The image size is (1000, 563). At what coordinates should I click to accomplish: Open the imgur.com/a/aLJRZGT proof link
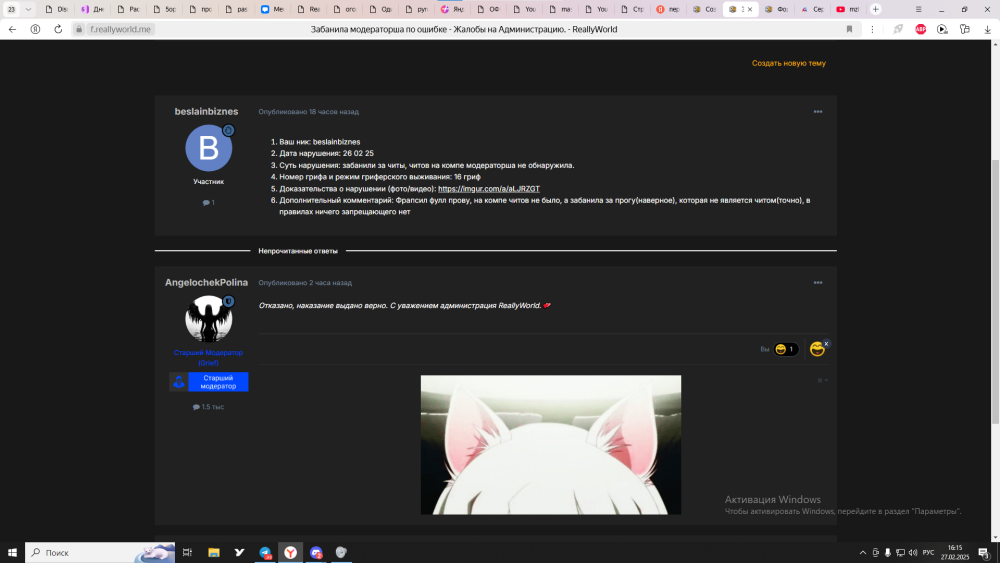point(489,189)
